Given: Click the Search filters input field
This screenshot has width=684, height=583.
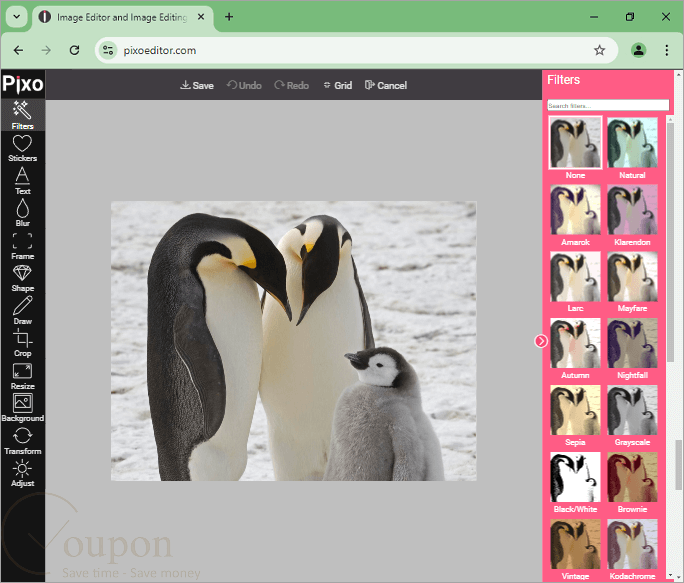Looking at the screenshot, I should [608, 105].
